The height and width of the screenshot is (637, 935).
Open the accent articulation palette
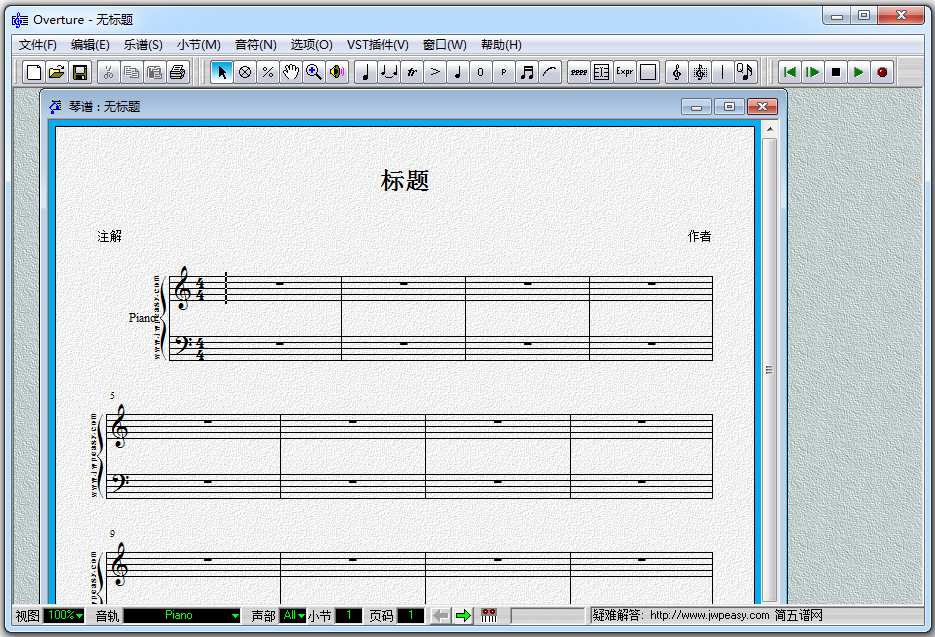(435, 72)
